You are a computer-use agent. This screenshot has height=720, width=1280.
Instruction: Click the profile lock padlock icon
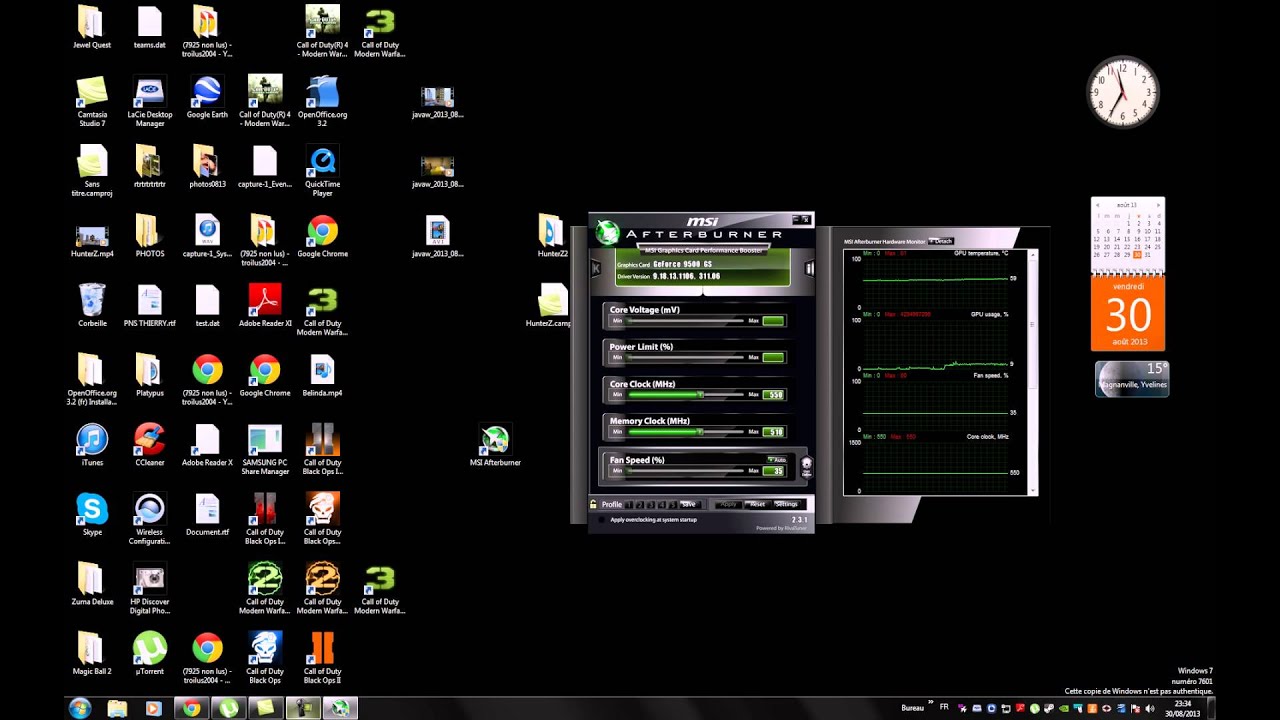tap(593, 504)
